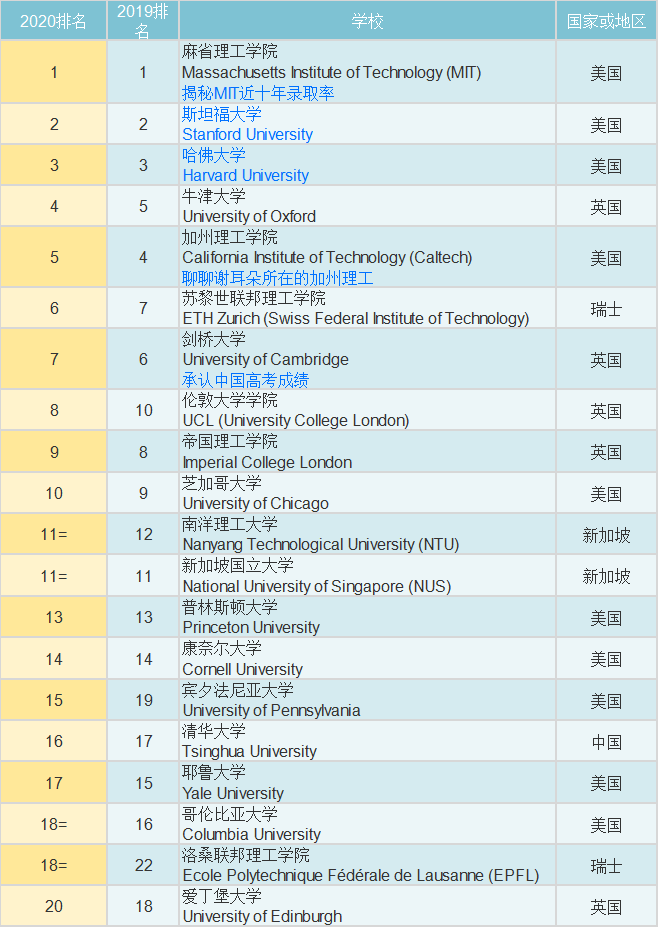Select the 2020排名 column header
Screen dimensions: 658x927
pos(54,21)
